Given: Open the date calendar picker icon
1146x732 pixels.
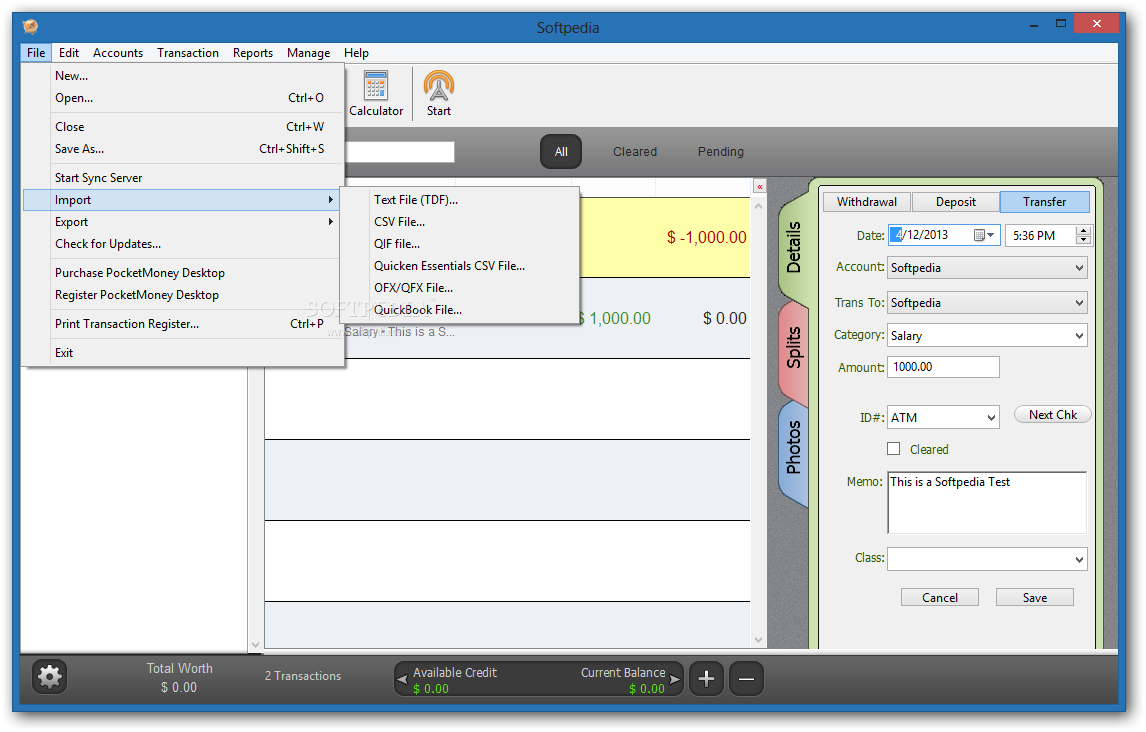Looking at the screenshot, I should tap(984, 235).
